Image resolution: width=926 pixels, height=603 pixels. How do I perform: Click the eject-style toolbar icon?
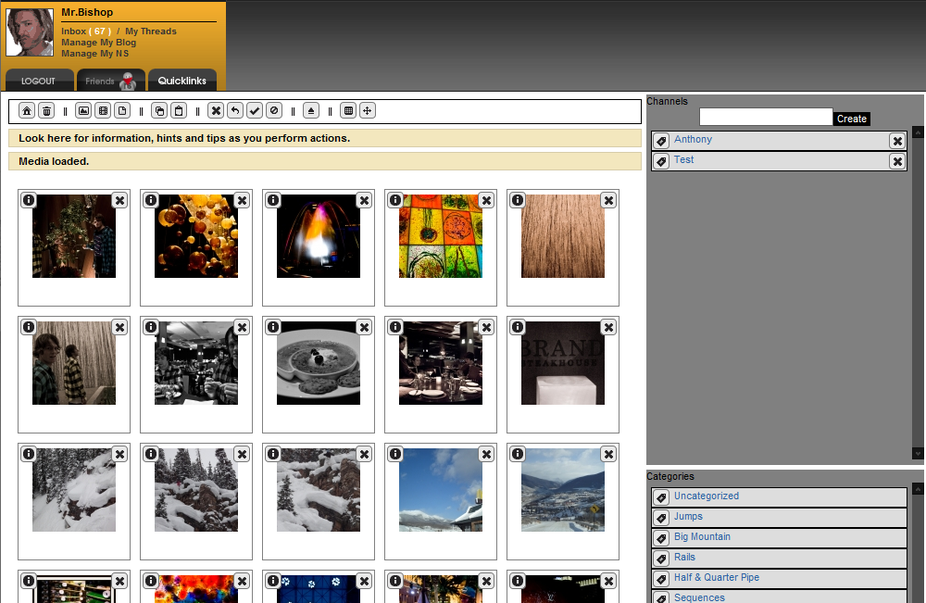pos(311,110)
